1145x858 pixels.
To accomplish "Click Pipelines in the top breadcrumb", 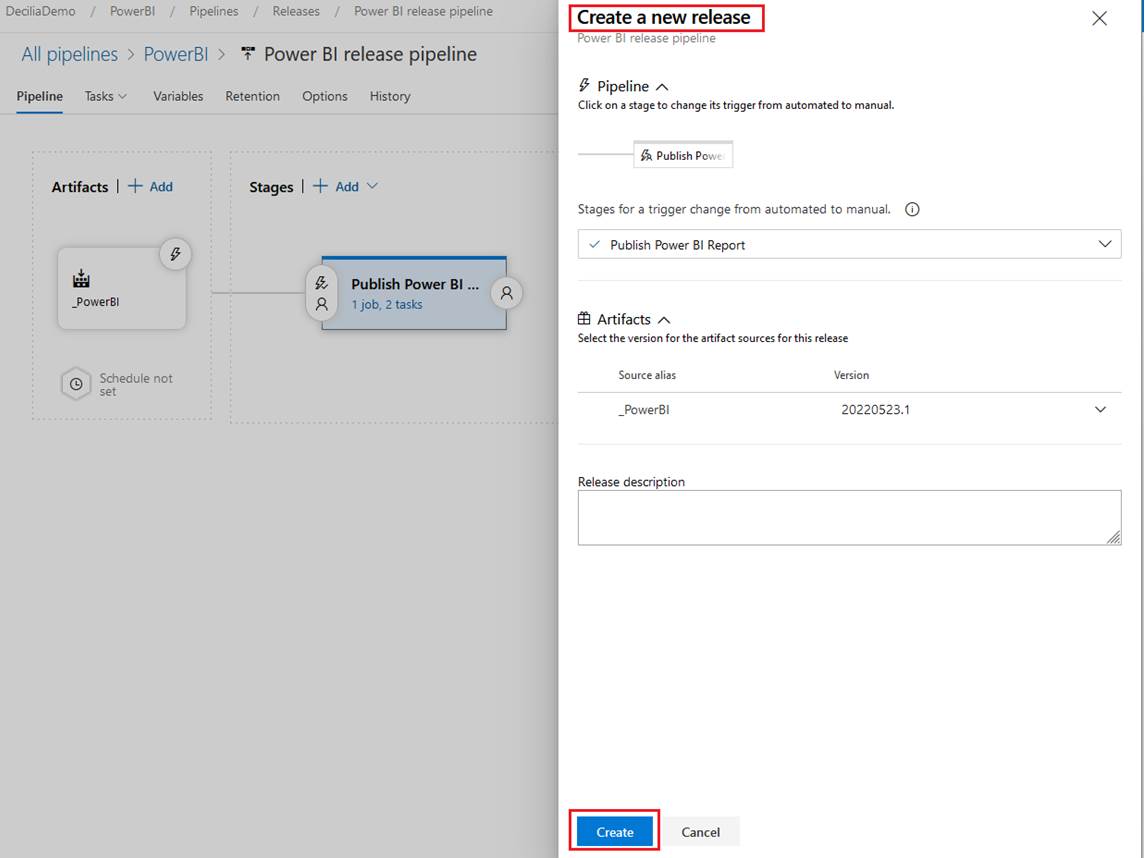I will click(214, 12).
